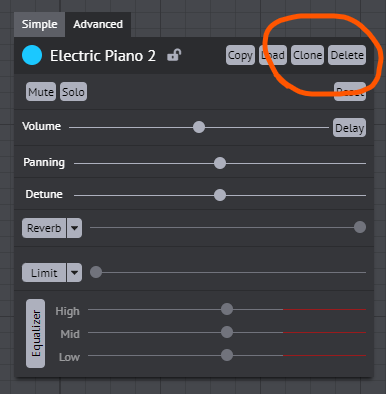Click the cyan instrument color circle
Screen dimensions: 386x394
[32, 55]
